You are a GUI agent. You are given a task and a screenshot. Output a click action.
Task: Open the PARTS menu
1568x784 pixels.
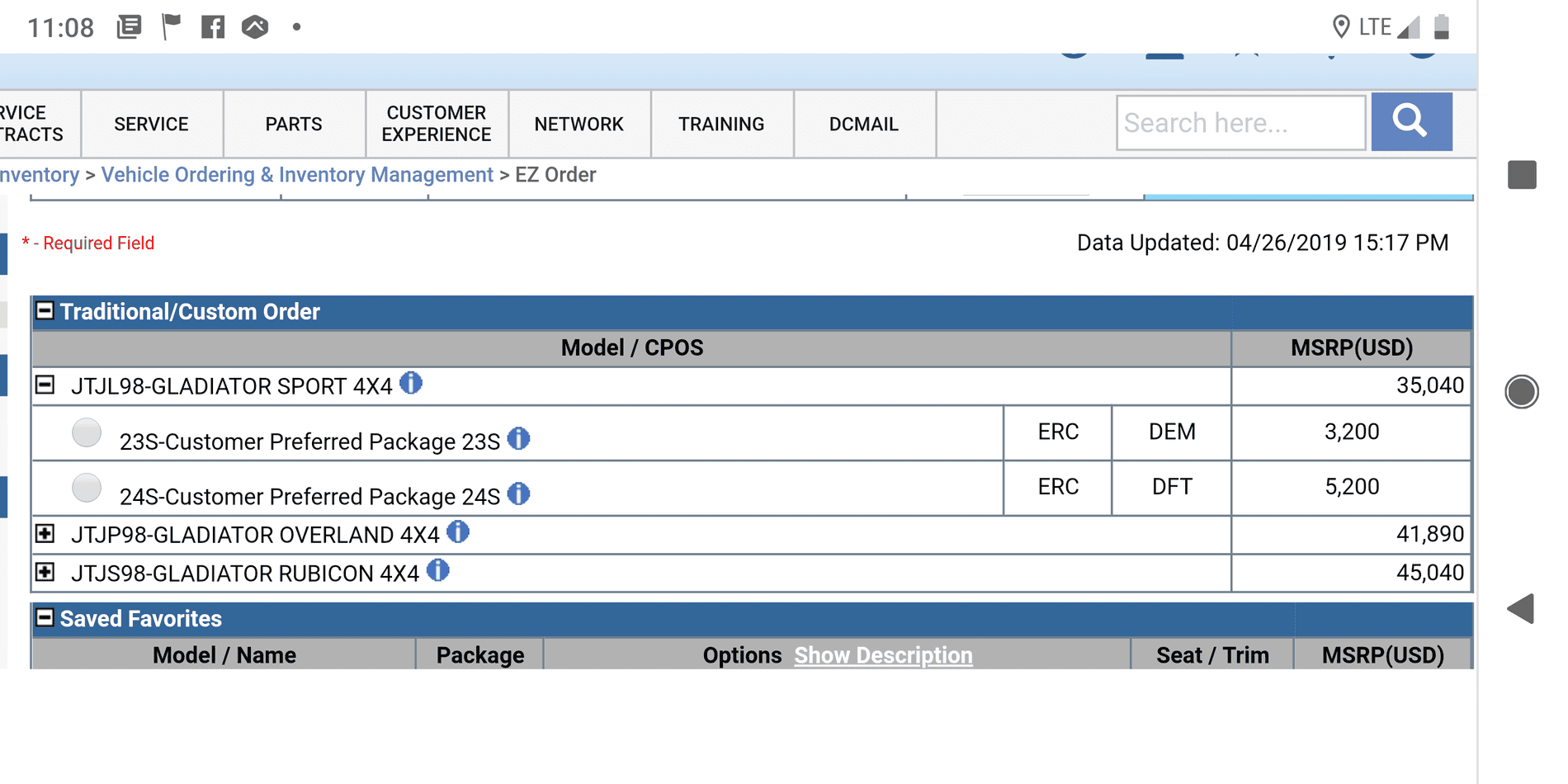[x=294, y=124]
